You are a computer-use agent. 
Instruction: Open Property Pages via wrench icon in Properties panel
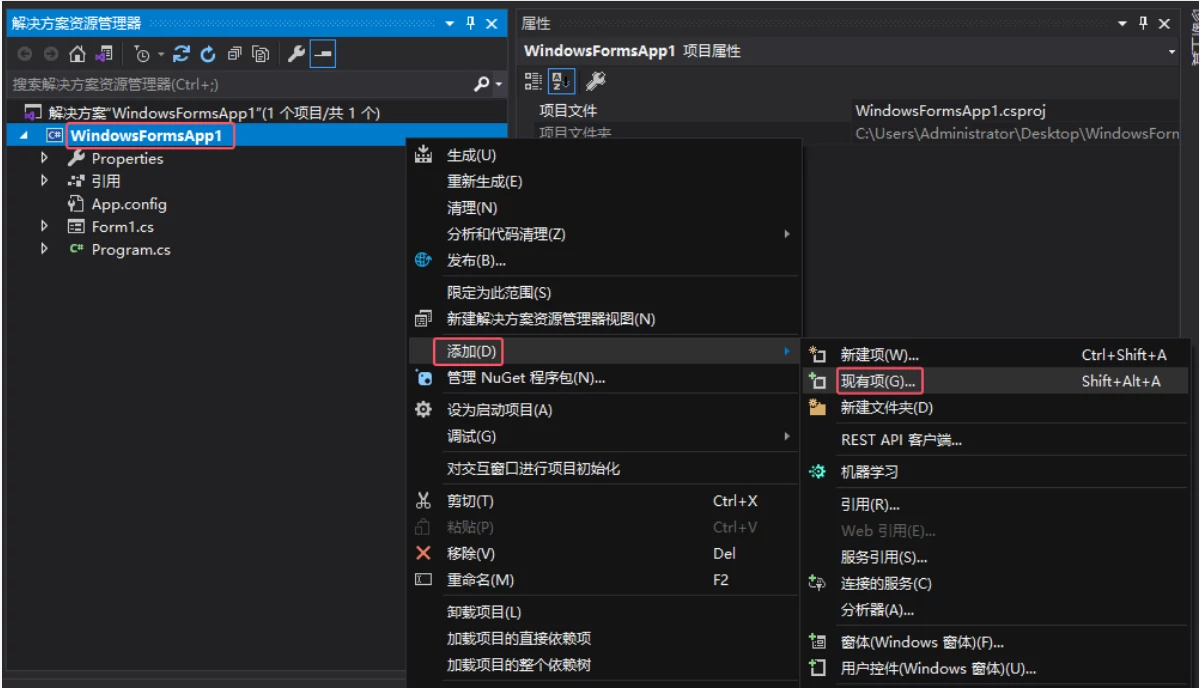pos(598,80)
